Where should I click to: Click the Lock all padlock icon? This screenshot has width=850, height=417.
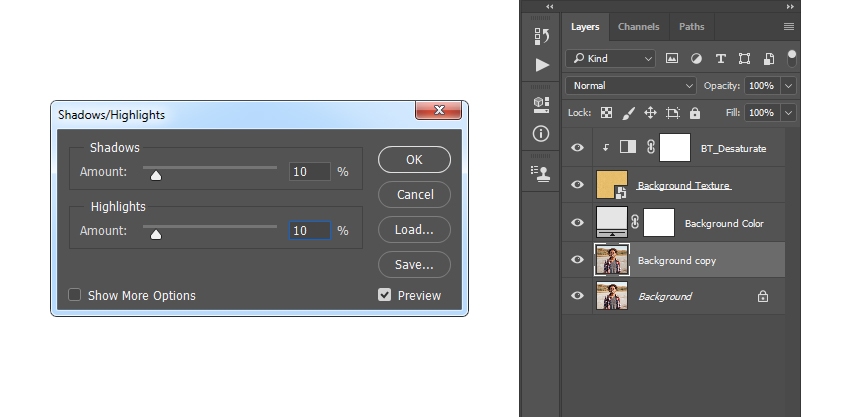pyautogui.click(x=695, y=113)
